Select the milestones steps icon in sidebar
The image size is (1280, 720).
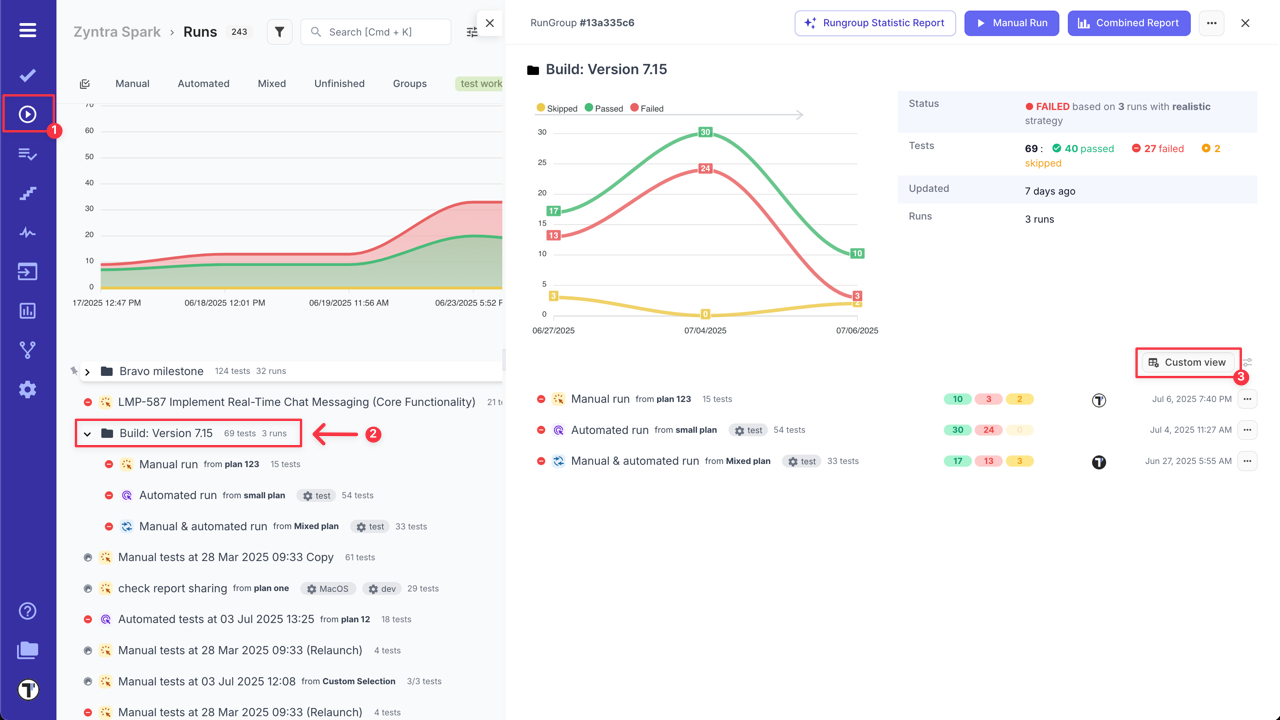tap(27, 192)
